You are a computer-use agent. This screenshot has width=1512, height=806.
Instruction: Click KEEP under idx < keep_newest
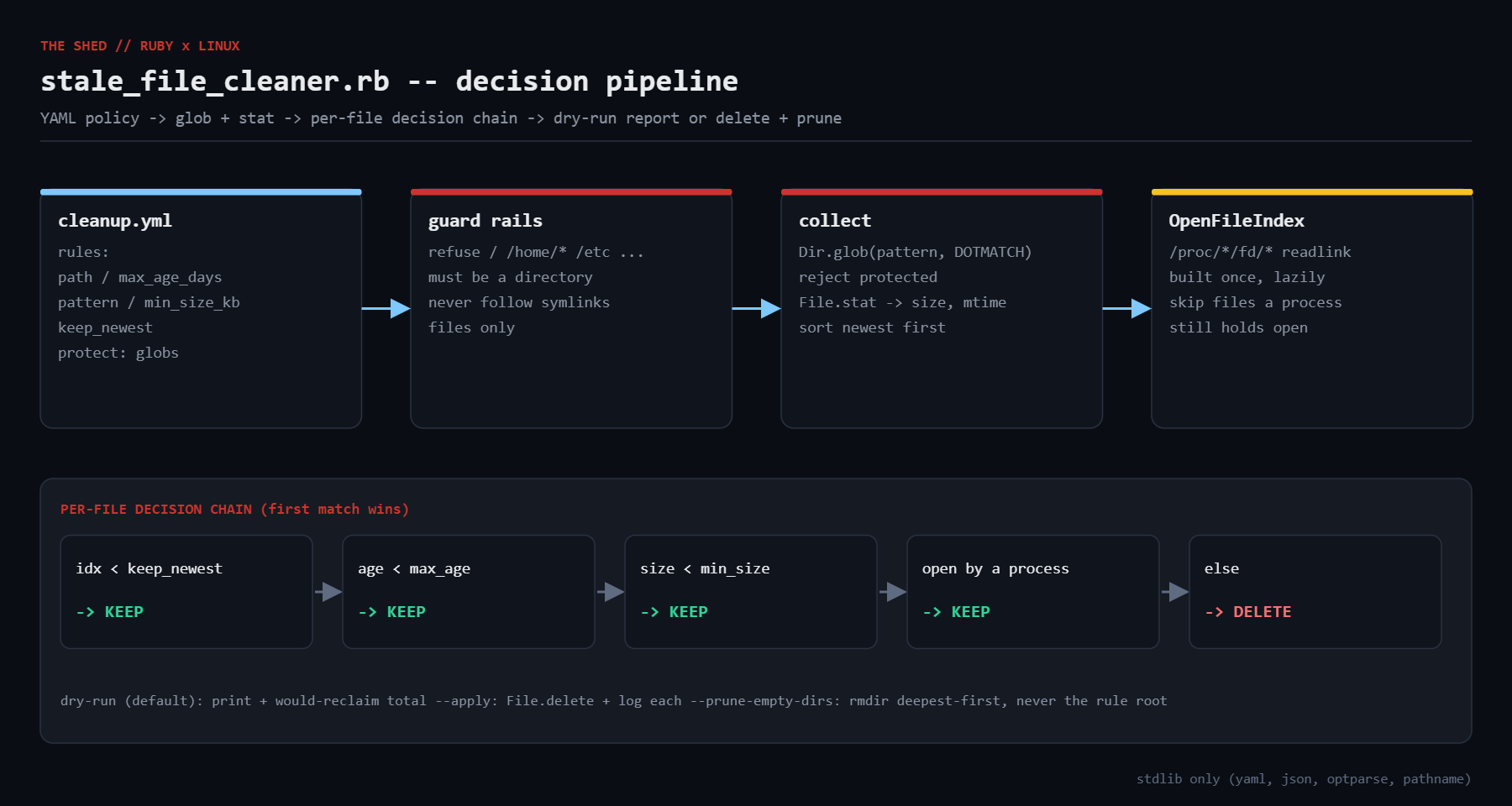point(109,612)
